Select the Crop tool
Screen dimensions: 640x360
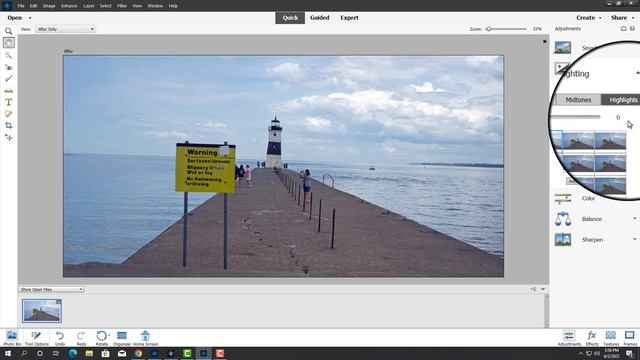[x=9, y=126]
